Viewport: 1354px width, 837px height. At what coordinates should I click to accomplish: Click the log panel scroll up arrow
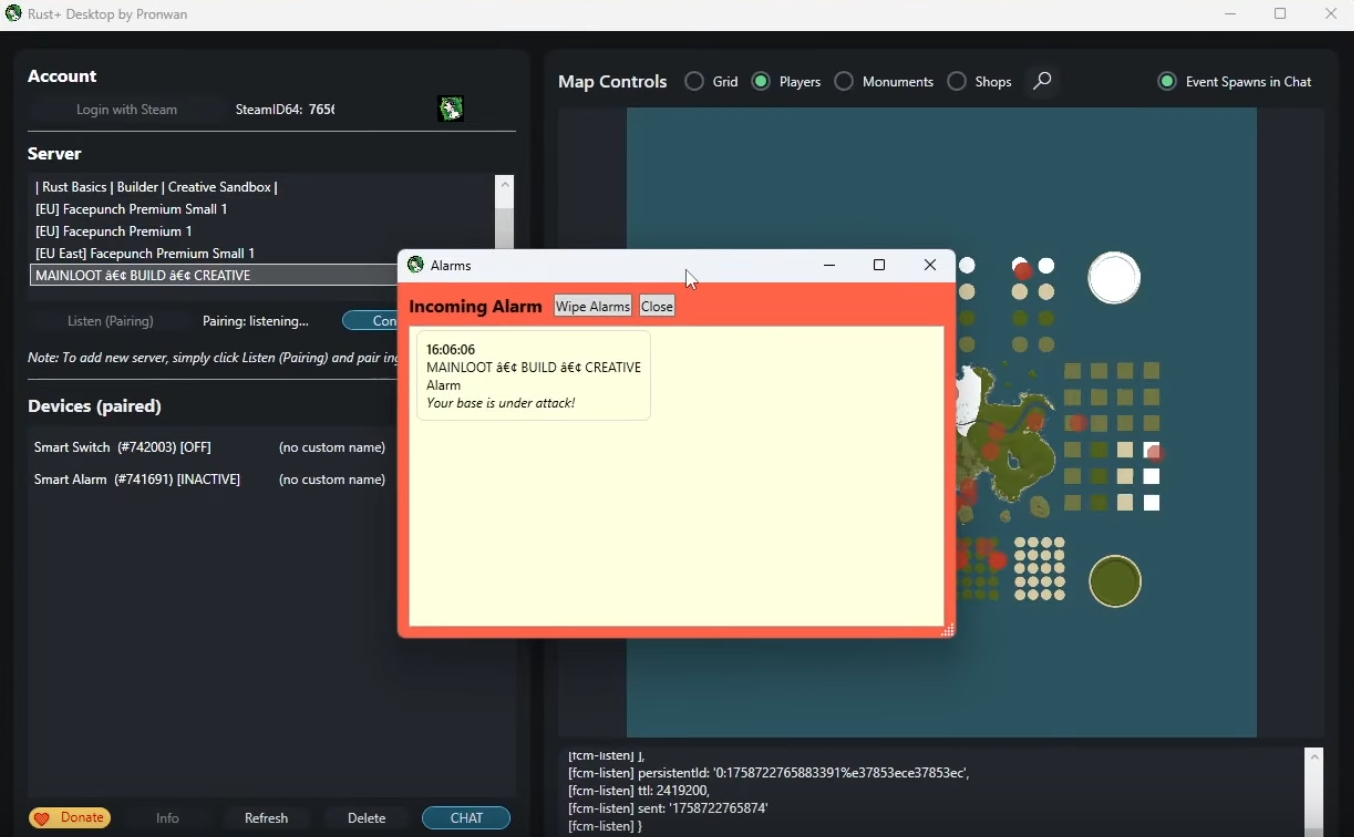point(1314,758)
